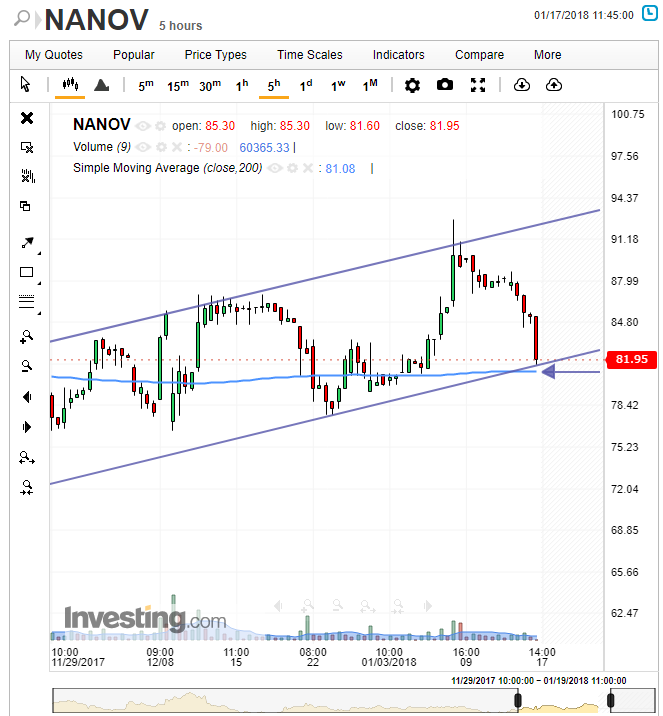Open Simple Moving Average settings gear
The width and height of the screenshot is (663, 716).
pyautogui.click(x=292, y=168)
